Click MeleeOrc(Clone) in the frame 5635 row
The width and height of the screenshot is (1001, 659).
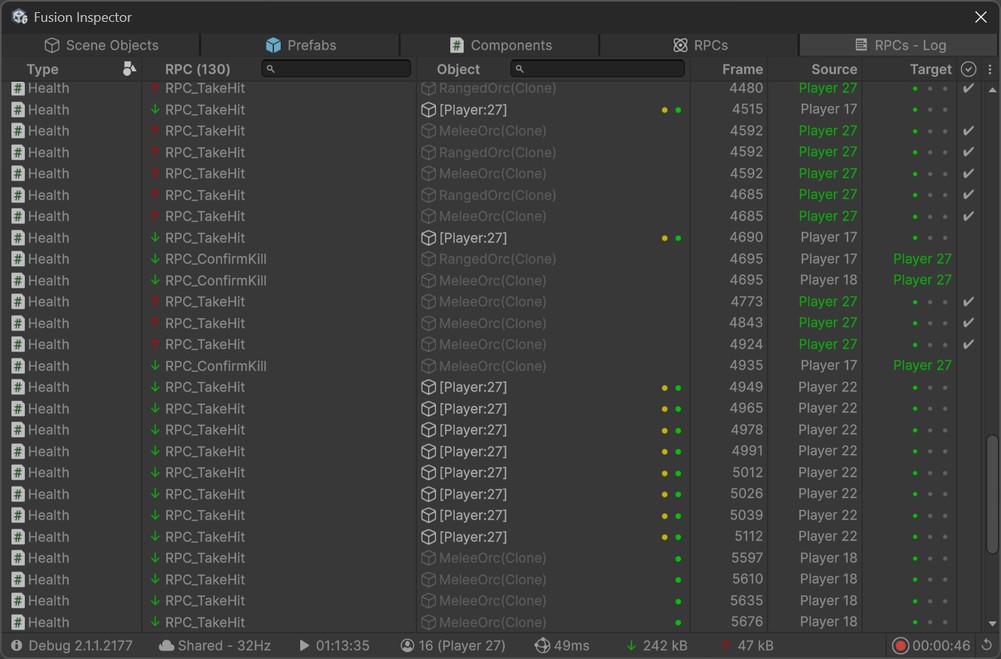(492, 600)
